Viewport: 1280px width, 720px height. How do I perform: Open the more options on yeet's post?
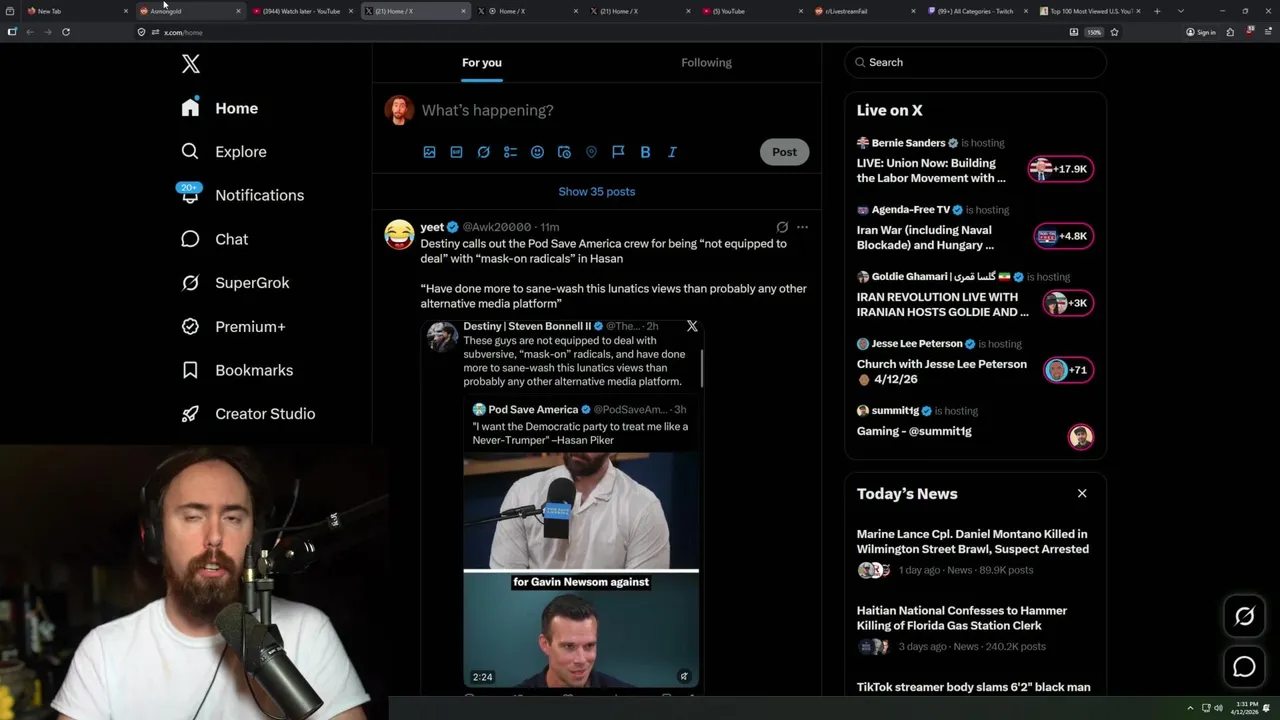802,227
